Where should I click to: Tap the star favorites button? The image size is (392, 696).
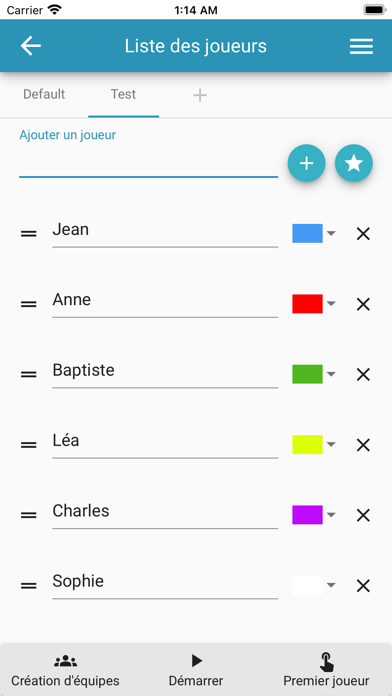pos(354,163)
